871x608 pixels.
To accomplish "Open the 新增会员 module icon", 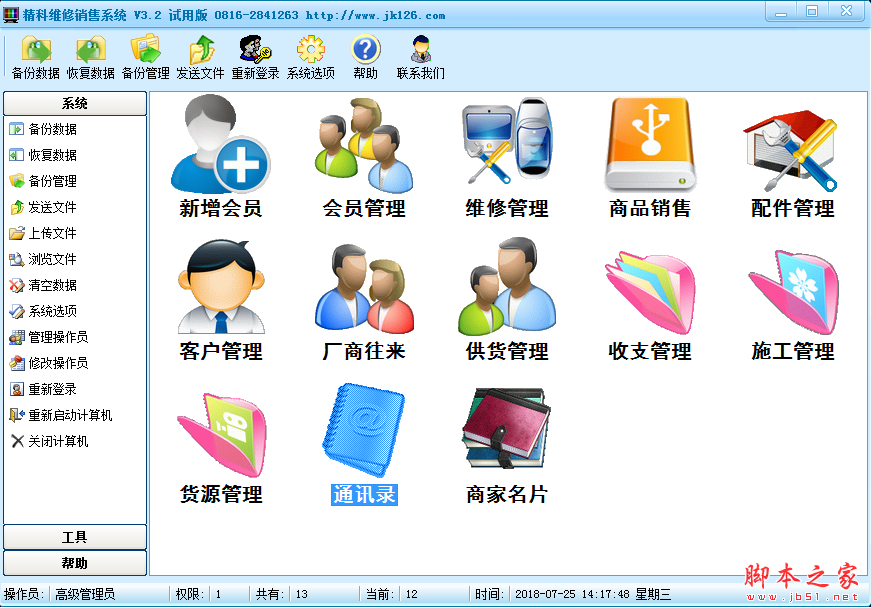I will (221, 156).
